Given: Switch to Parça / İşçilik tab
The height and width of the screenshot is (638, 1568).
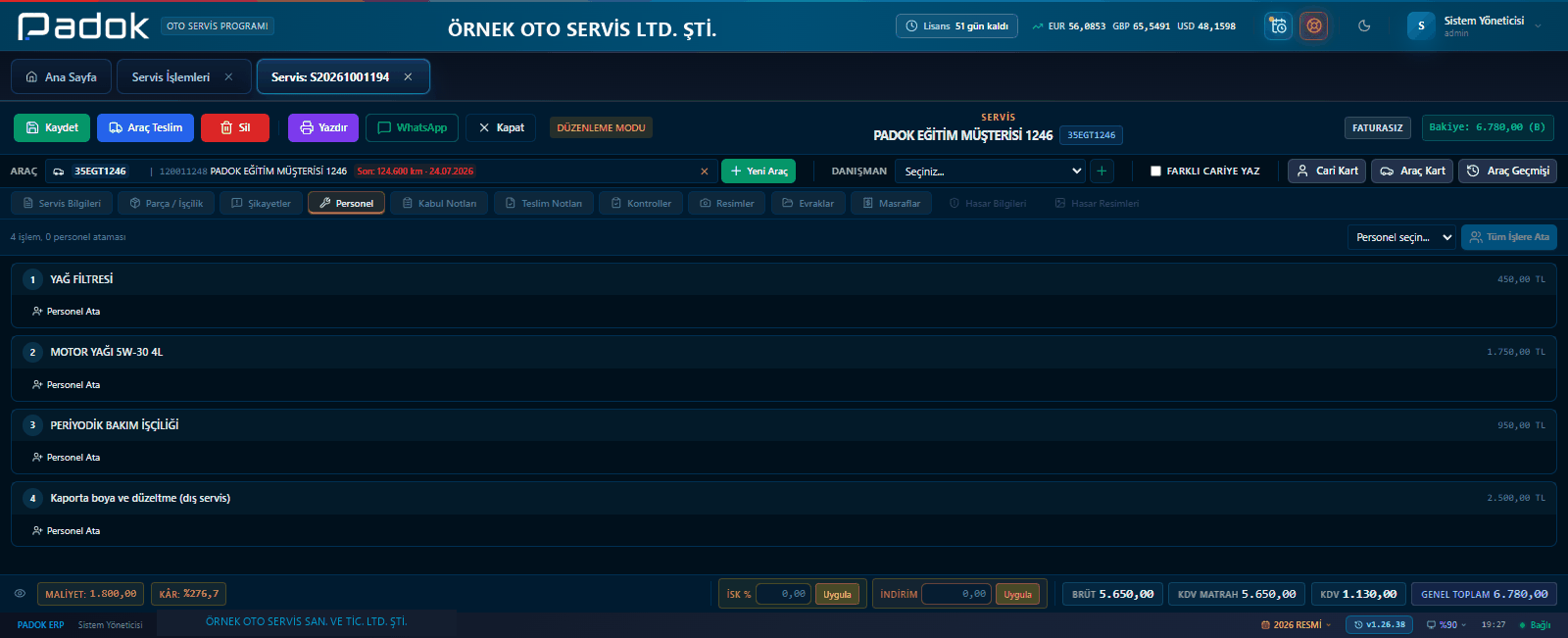Looking at the screenshot, I should coord(167,203).
